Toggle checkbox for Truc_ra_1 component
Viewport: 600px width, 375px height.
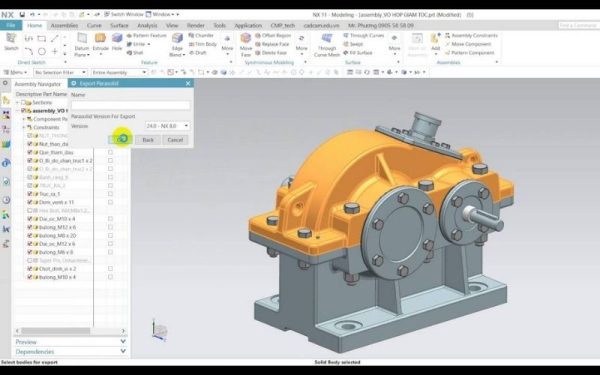pyautogui.click(x=29, y=194)
